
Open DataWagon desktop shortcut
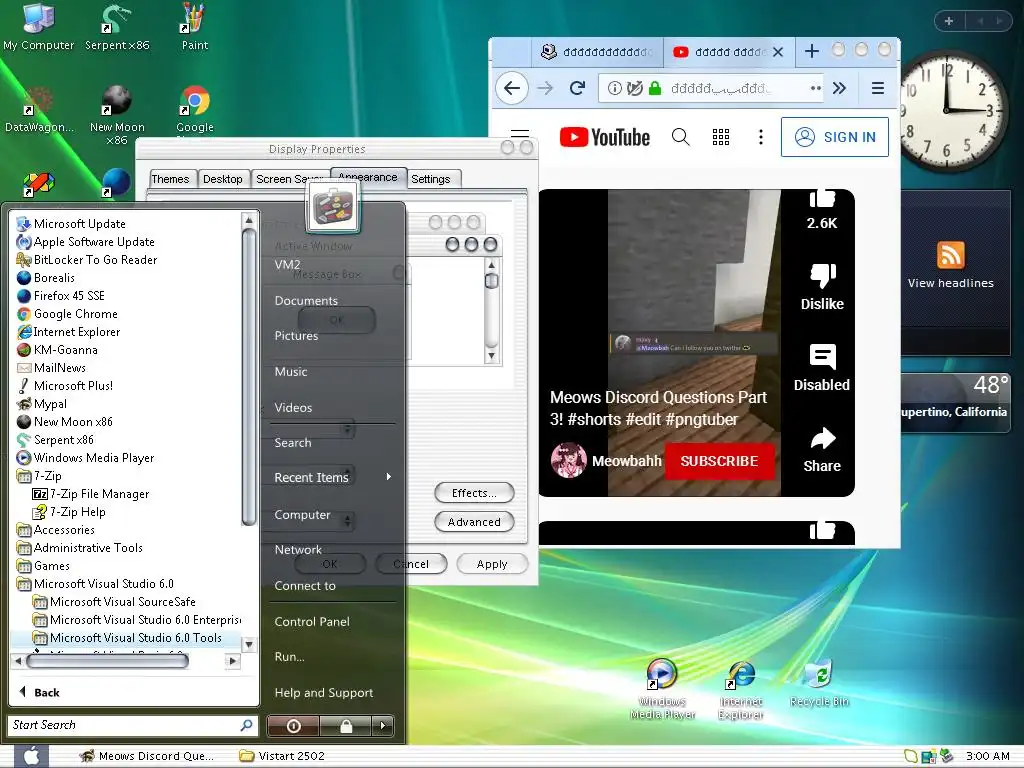point(39,109)
